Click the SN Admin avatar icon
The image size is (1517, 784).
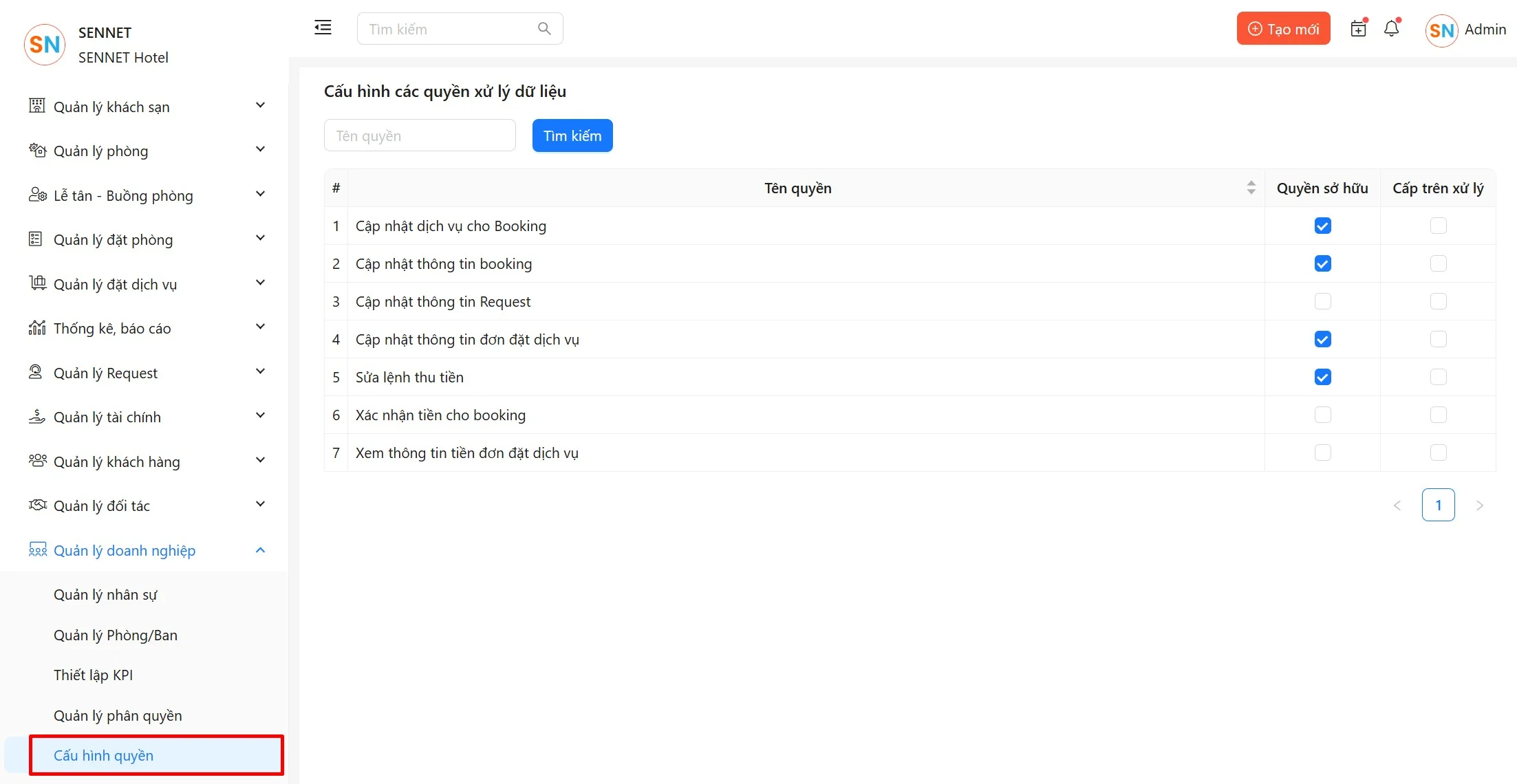1441,30
